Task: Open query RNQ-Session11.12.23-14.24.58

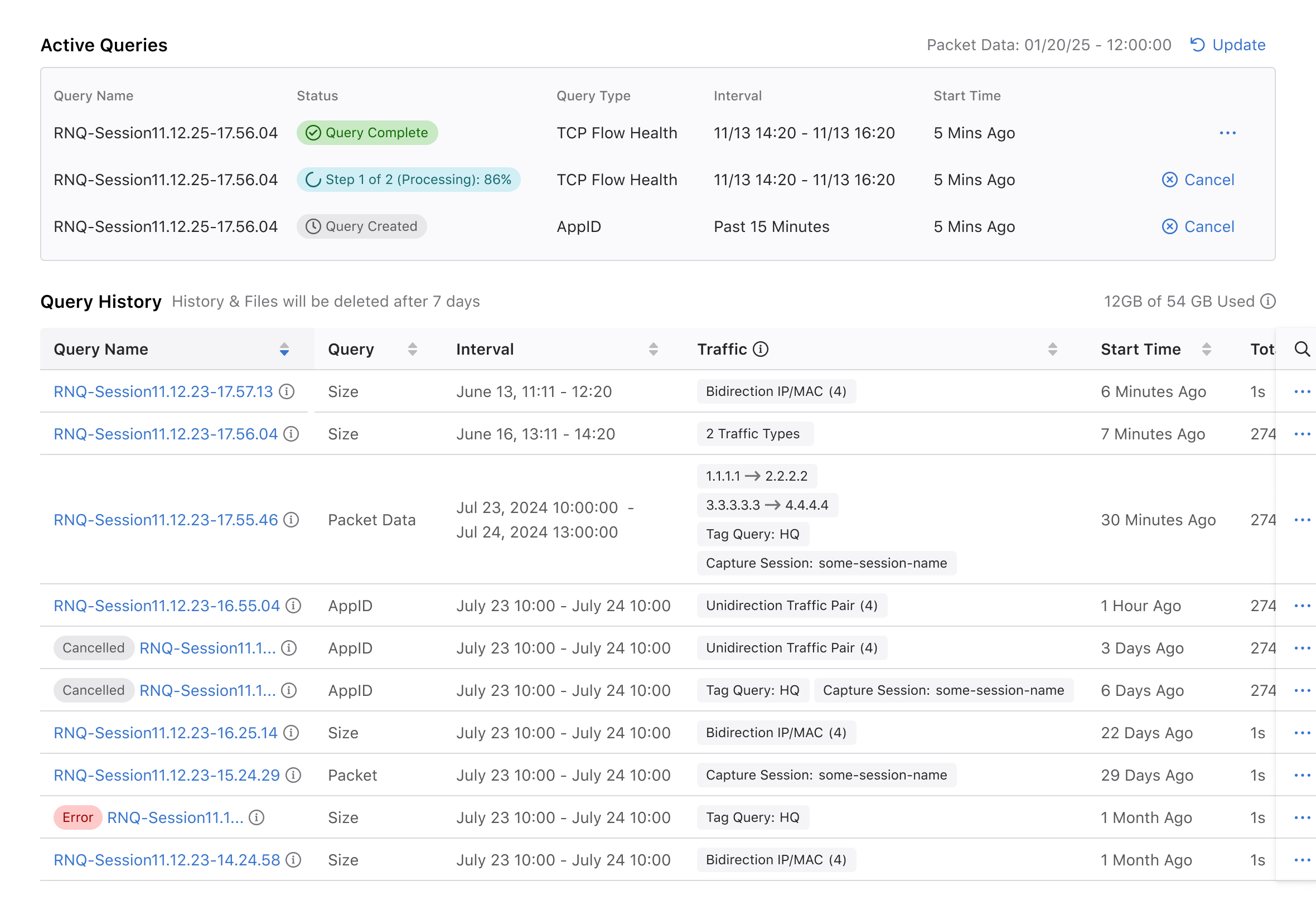Action: coord(167,860)
